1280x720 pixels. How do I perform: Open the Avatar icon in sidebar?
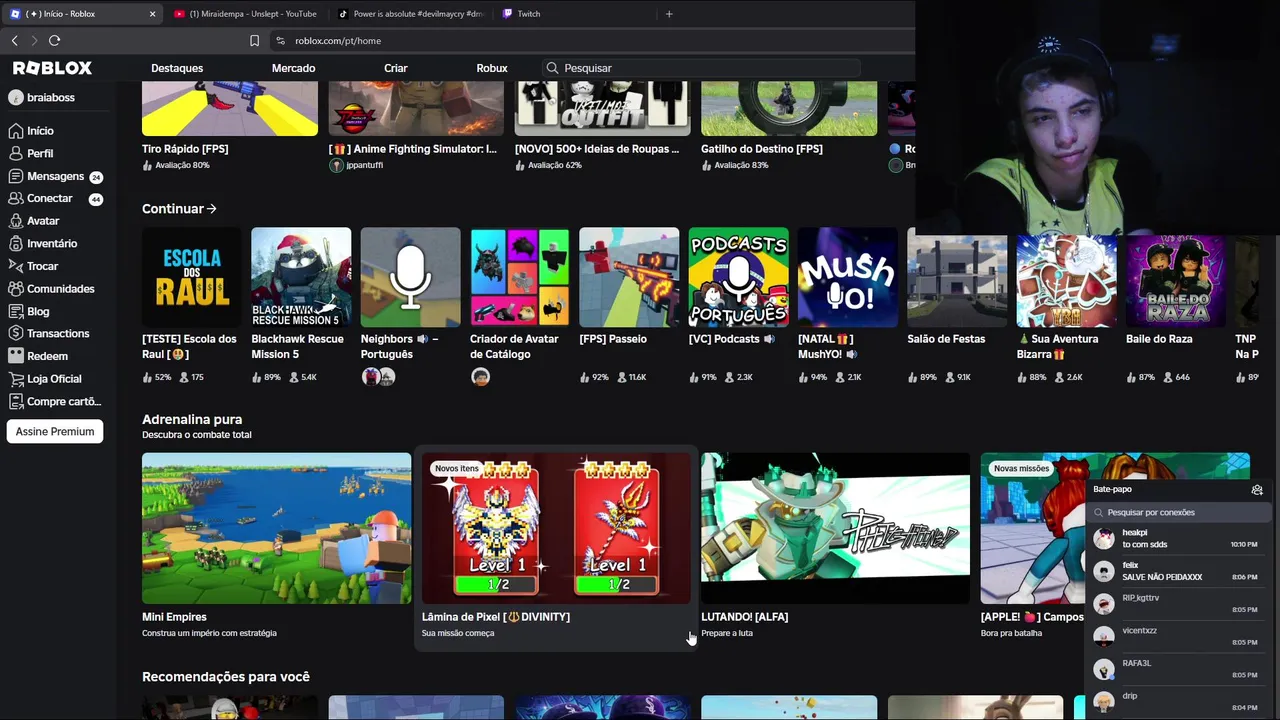tap(15, 221)
